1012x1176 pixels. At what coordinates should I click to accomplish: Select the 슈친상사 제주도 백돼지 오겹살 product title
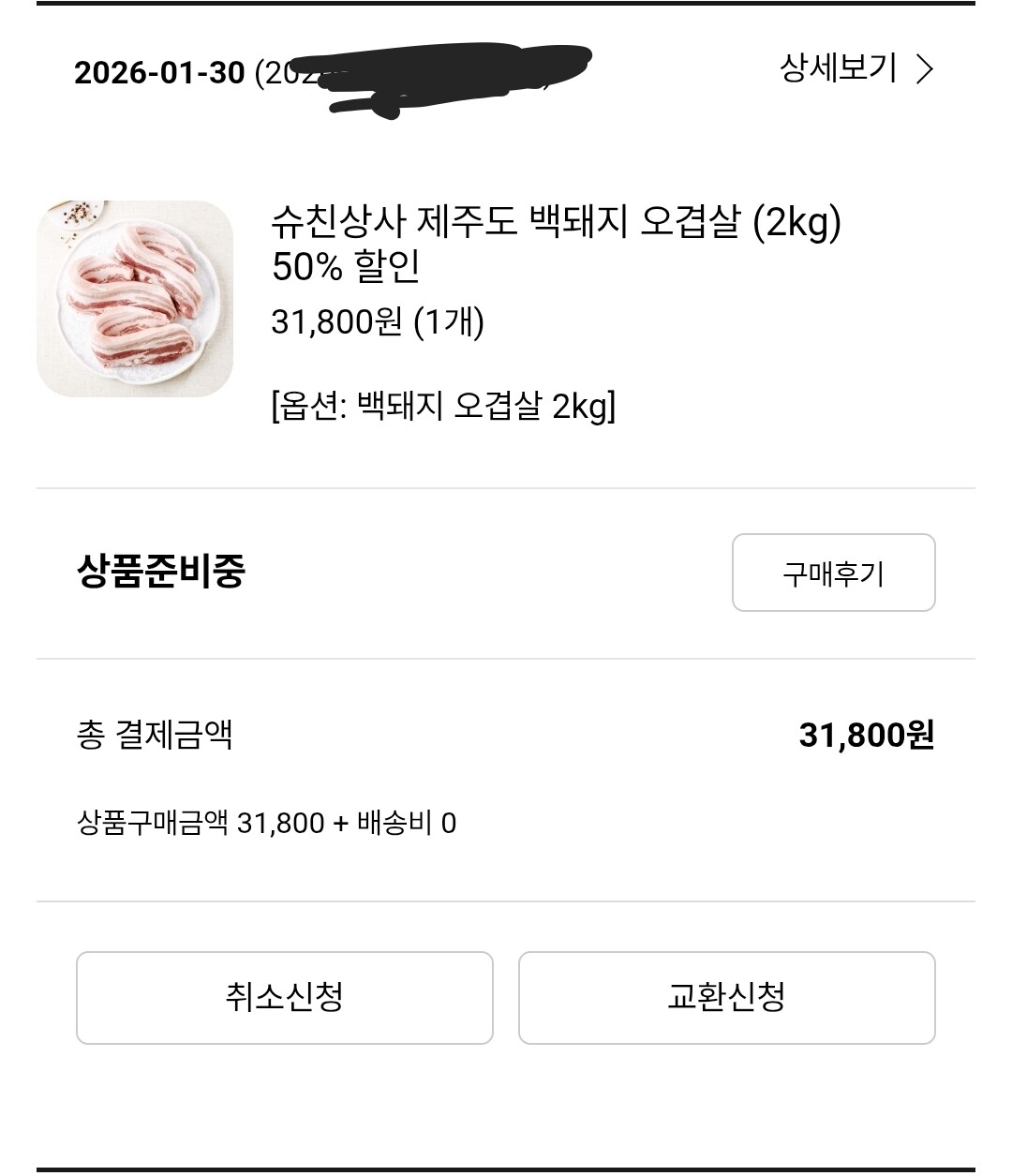click(x=556, y=223)
